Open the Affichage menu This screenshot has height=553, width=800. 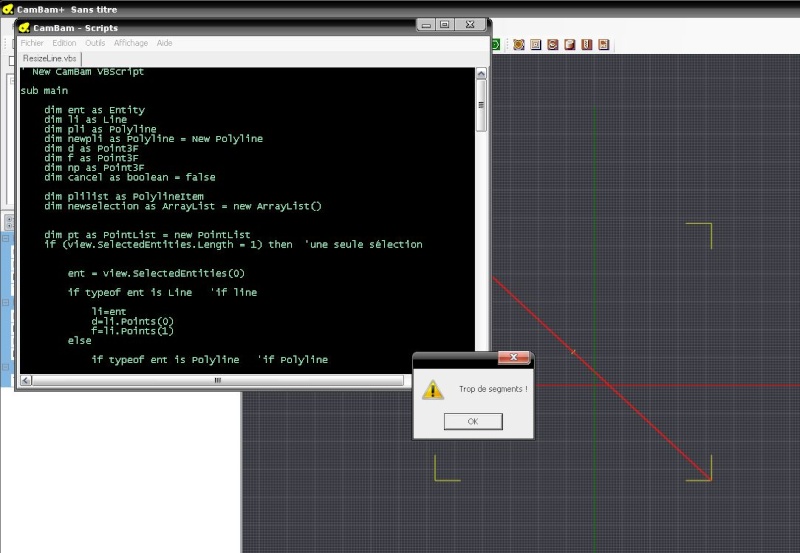[131, 43]
